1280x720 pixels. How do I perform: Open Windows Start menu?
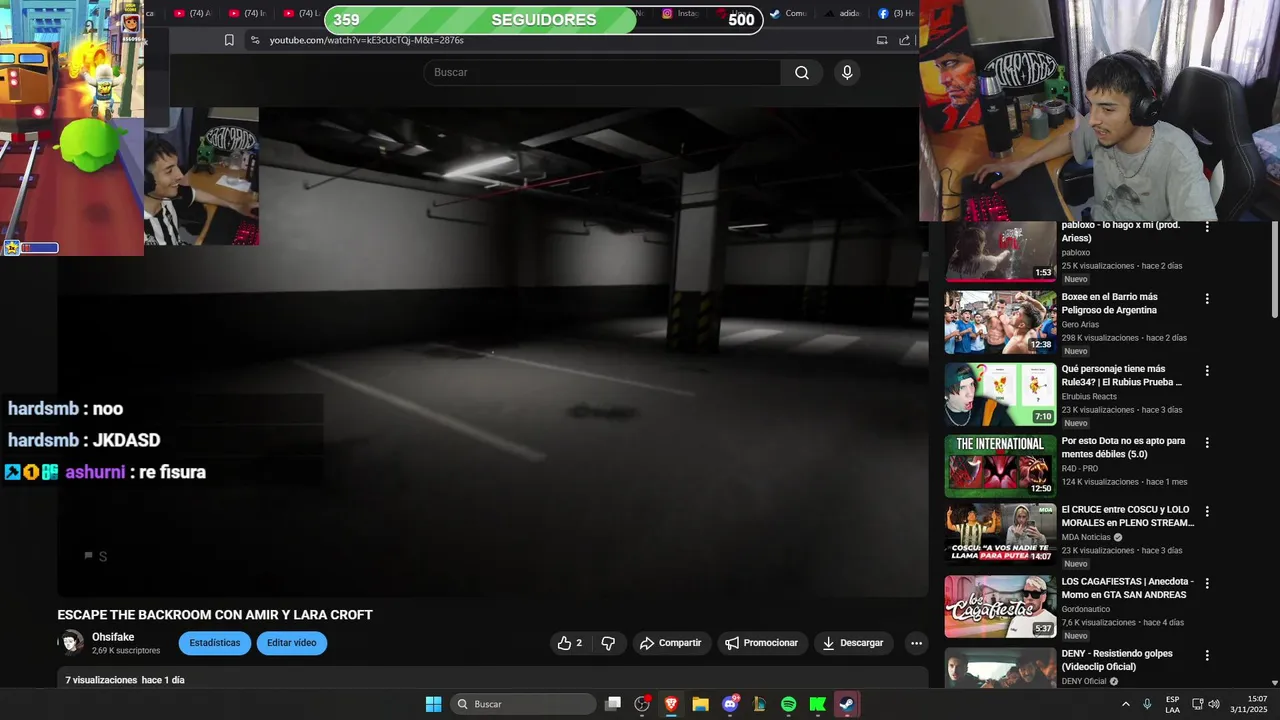(433, 704)
